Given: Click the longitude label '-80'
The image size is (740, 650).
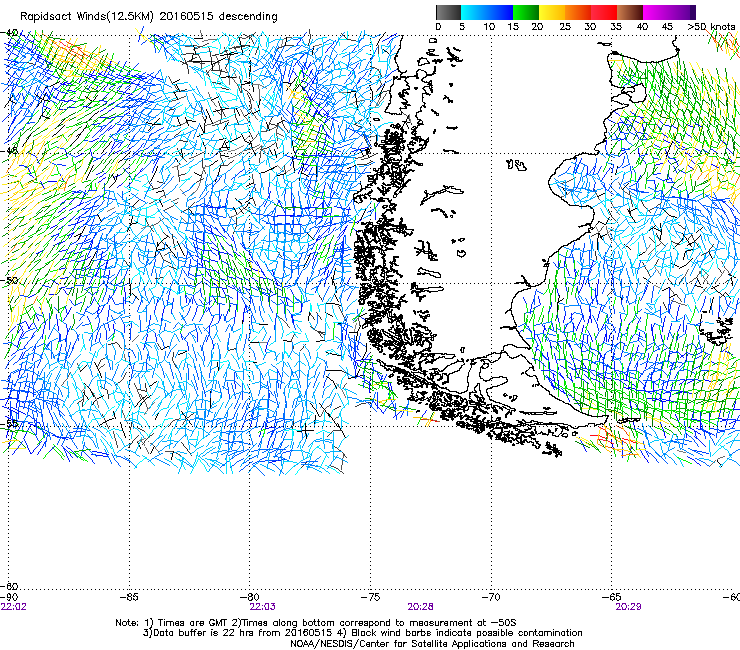Looking at the screenshot, I should (x=250, y=597).
